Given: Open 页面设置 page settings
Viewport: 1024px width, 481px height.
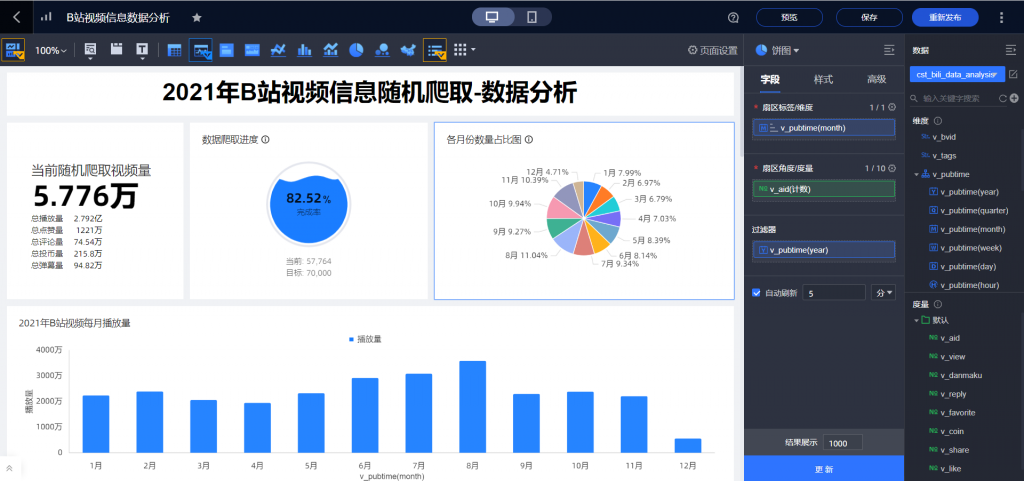Looking at the screenshot, I should coord(712,50).
